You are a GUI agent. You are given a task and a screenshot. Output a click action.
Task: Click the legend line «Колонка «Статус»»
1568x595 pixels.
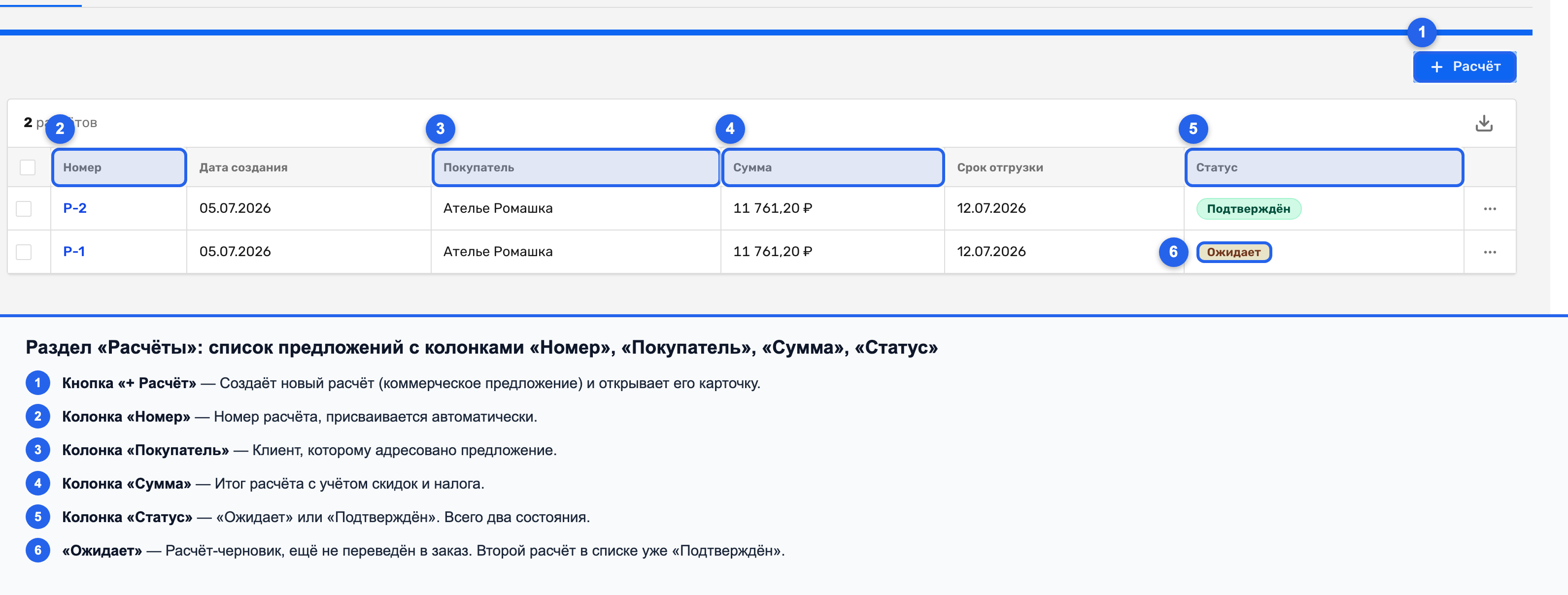pos(326,517)
